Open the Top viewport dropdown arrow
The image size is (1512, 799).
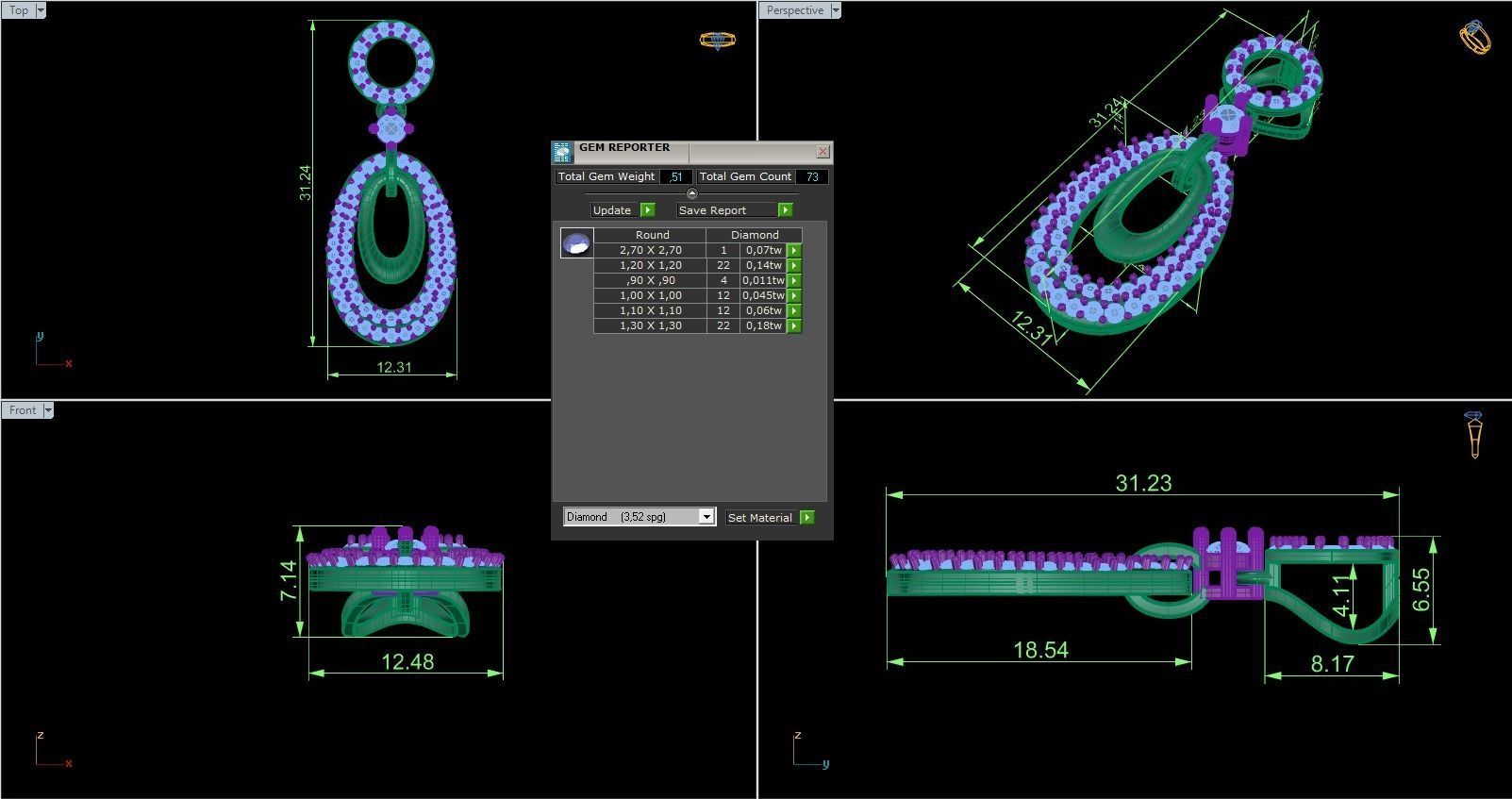(x=41, y=10)
